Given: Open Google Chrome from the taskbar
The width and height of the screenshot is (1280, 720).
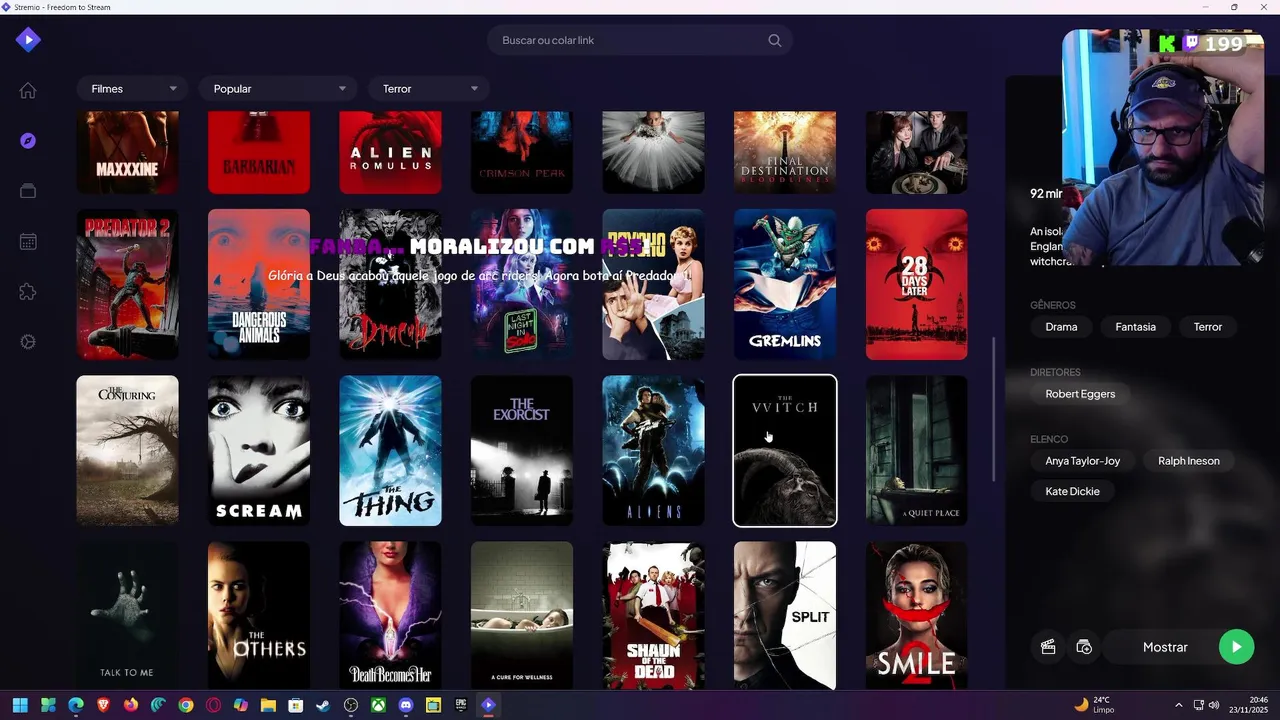Looking at the screenshot, I should point(186,705).
